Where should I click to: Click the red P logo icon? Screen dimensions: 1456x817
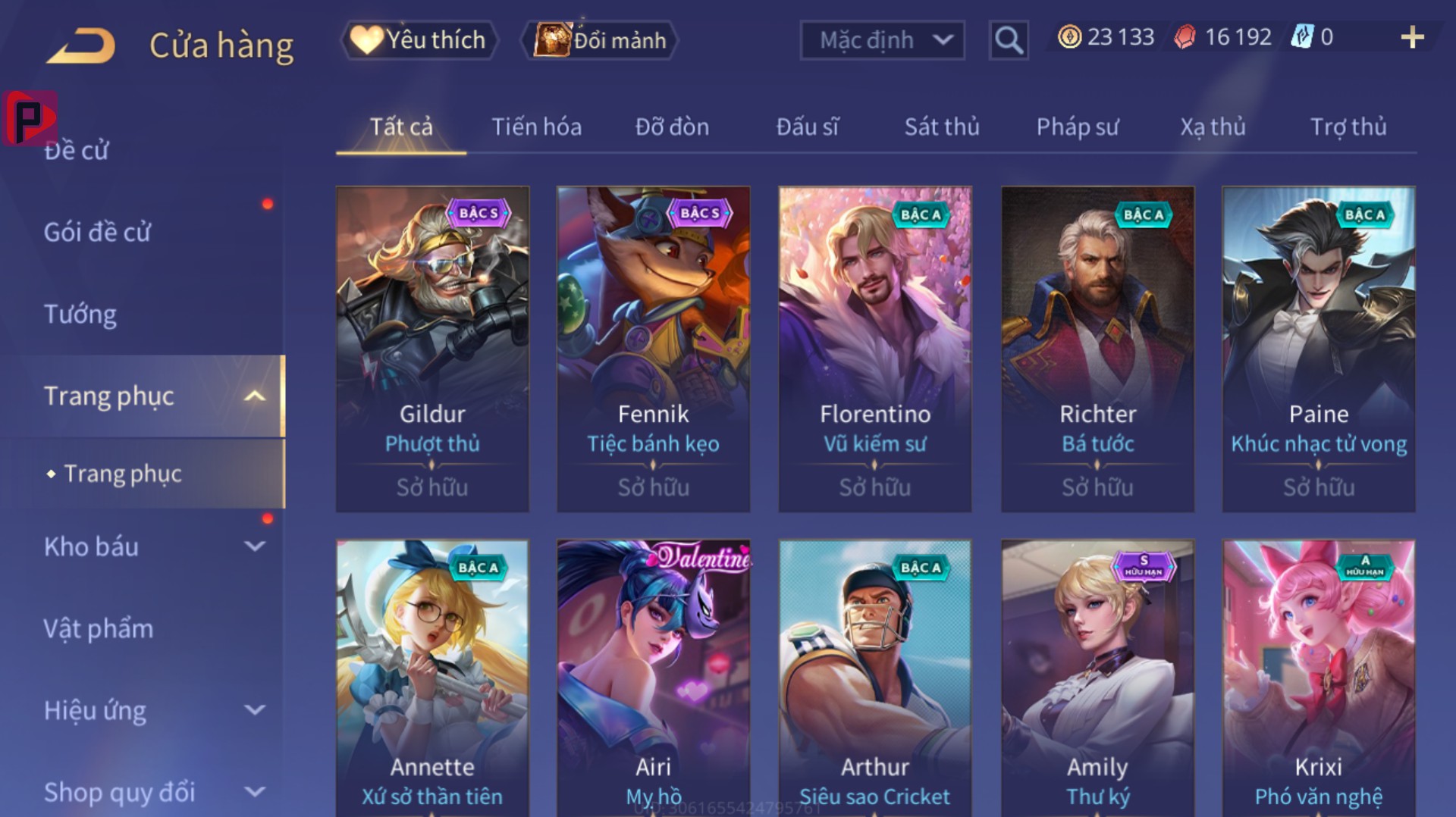(30, 118)
